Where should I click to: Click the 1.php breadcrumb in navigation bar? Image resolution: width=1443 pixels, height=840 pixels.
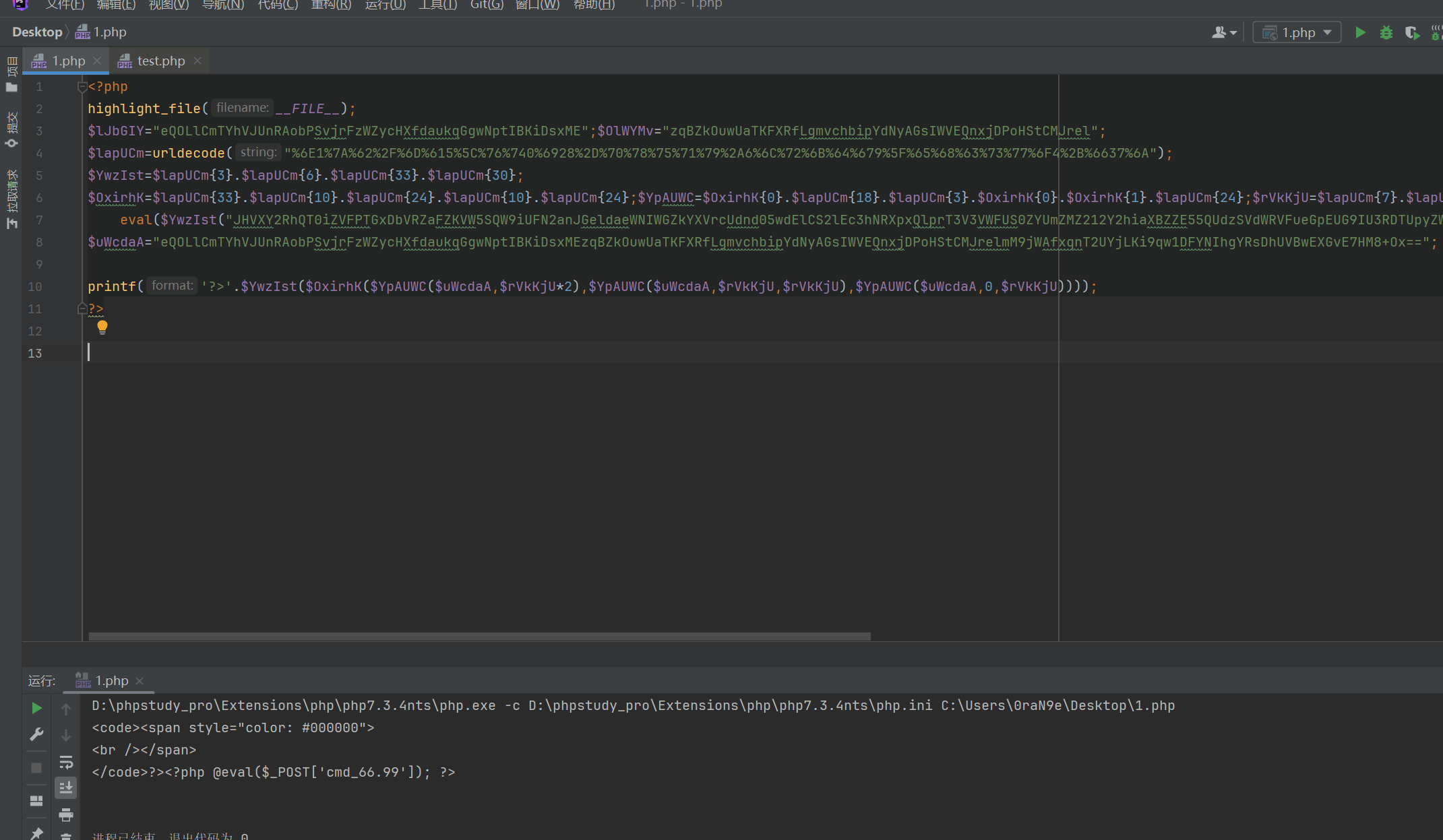click(x=101, y=32)
